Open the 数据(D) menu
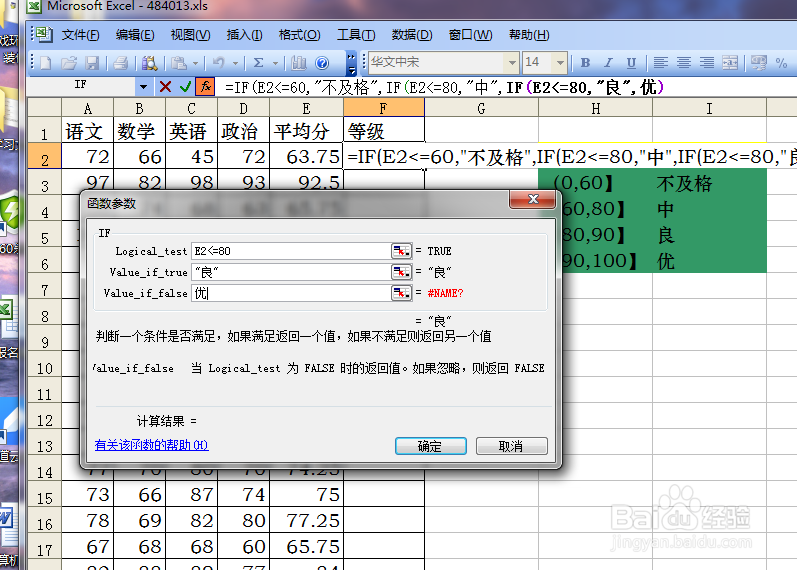797x570 pixels. (412, 35)
